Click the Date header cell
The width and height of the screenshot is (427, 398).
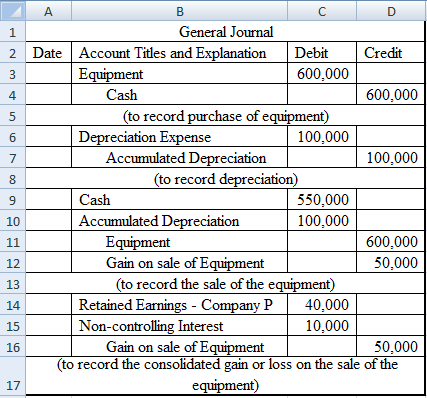tap(48, 53)
